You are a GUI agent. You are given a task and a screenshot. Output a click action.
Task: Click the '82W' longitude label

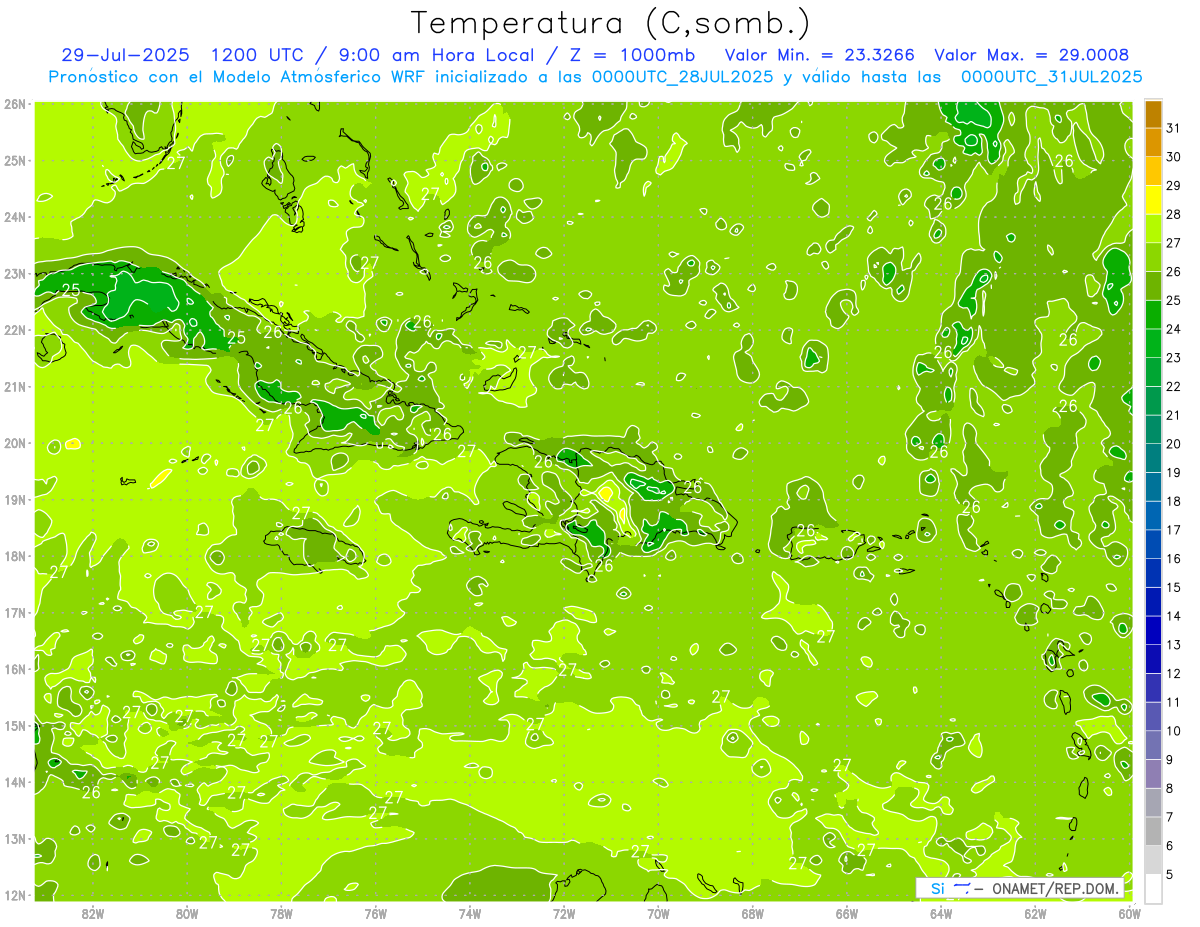(x=93, y=913)
